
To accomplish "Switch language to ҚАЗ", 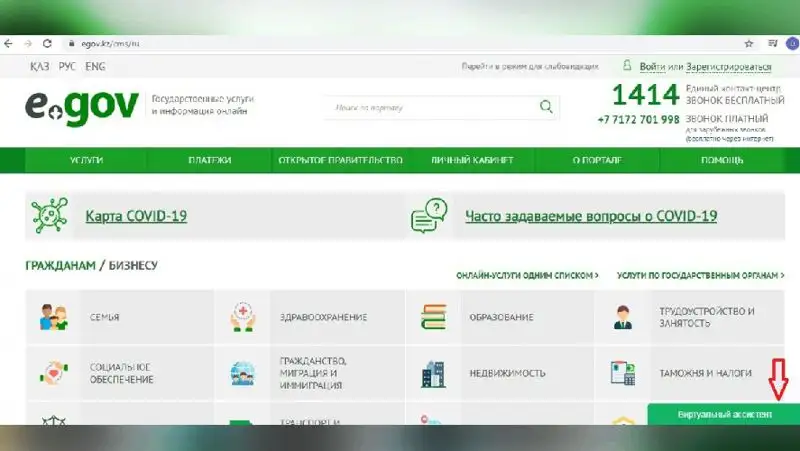I will pyautogui.click(x=39, y=67).
